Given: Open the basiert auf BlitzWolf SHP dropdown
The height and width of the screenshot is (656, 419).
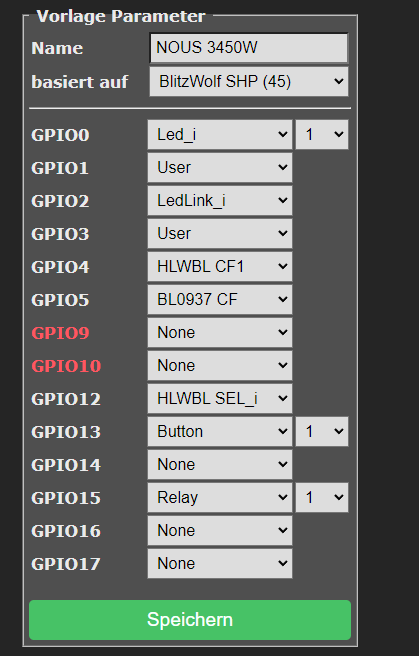Looking at the screenshot, I should point(248,82).
